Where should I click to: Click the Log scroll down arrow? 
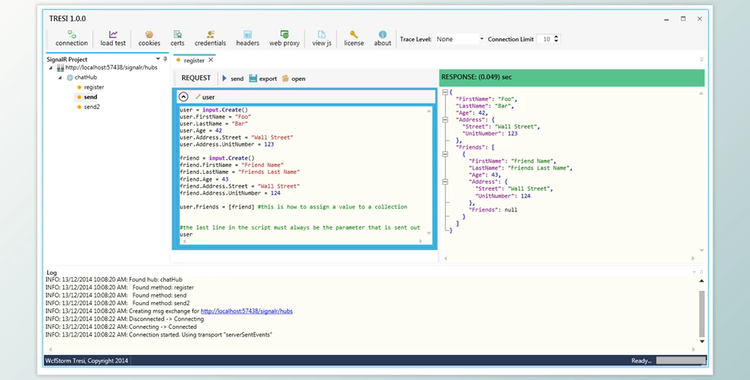702,341
